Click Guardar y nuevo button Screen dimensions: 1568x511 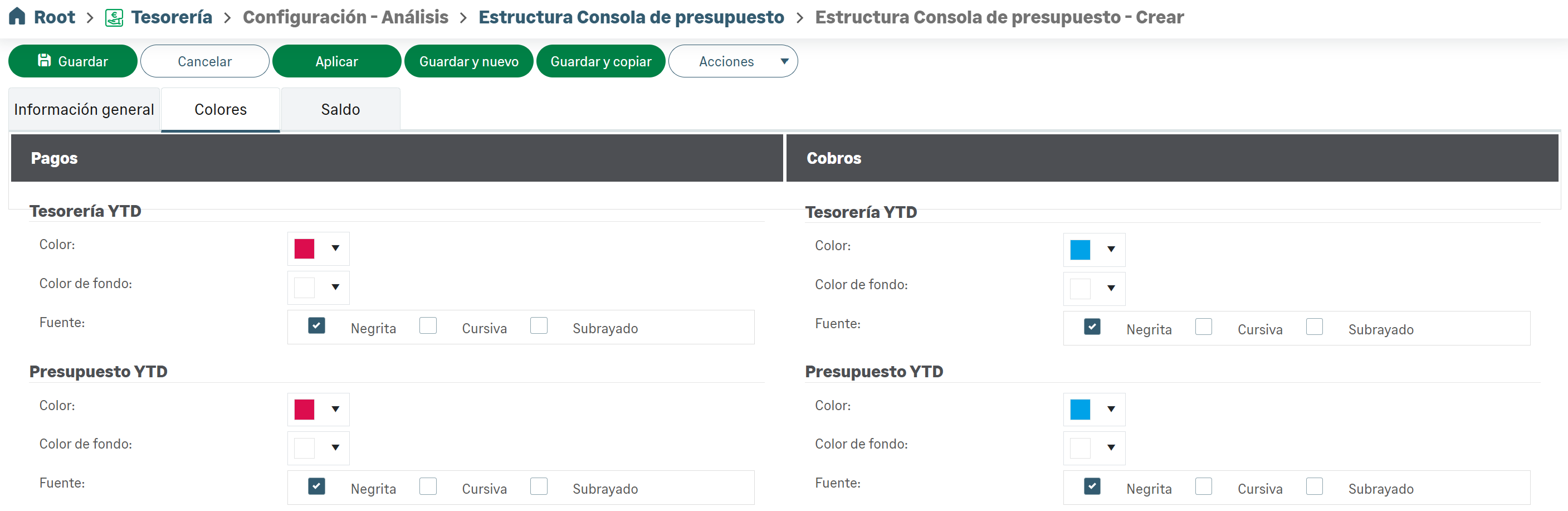[468, 61]
